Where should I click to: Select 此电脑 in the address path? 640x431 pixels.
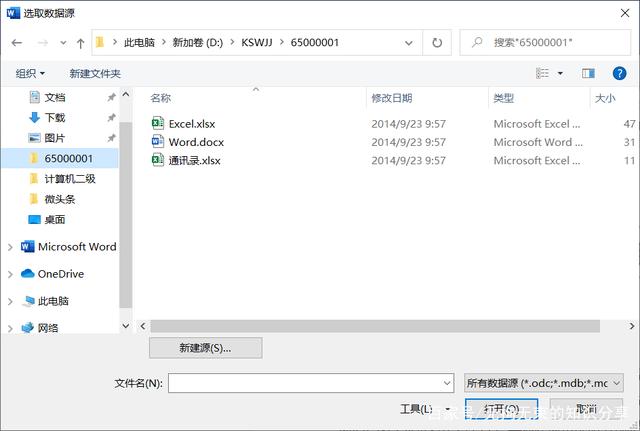click(x=139, y=42)
